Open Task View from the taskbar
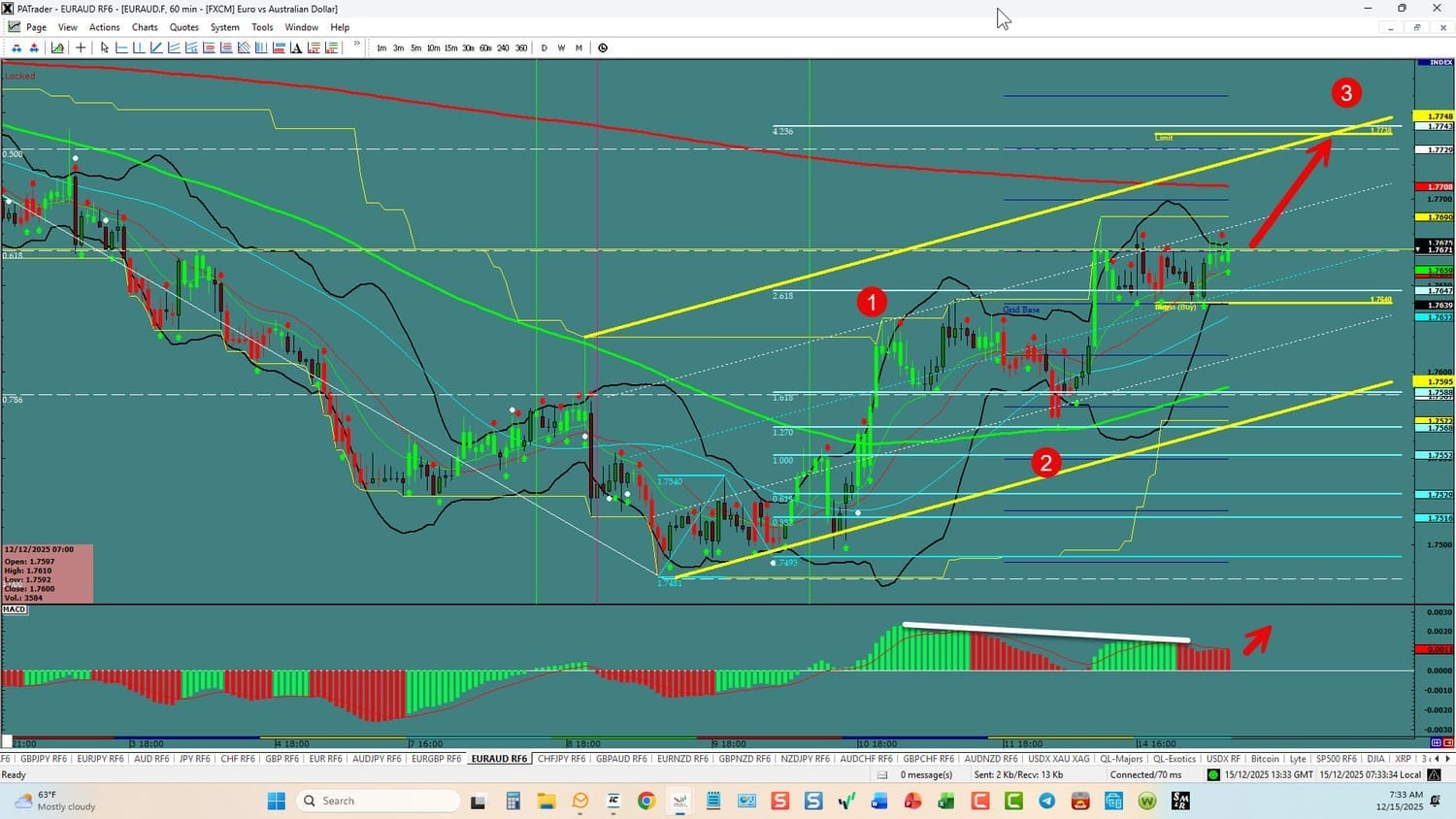1456x819 pixels. click(x=478, y=801)
